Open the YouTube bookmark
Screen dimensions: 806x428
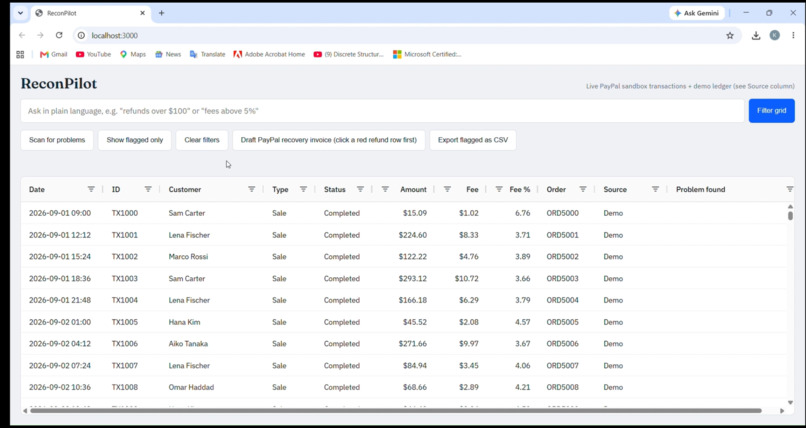click(93, 54)
